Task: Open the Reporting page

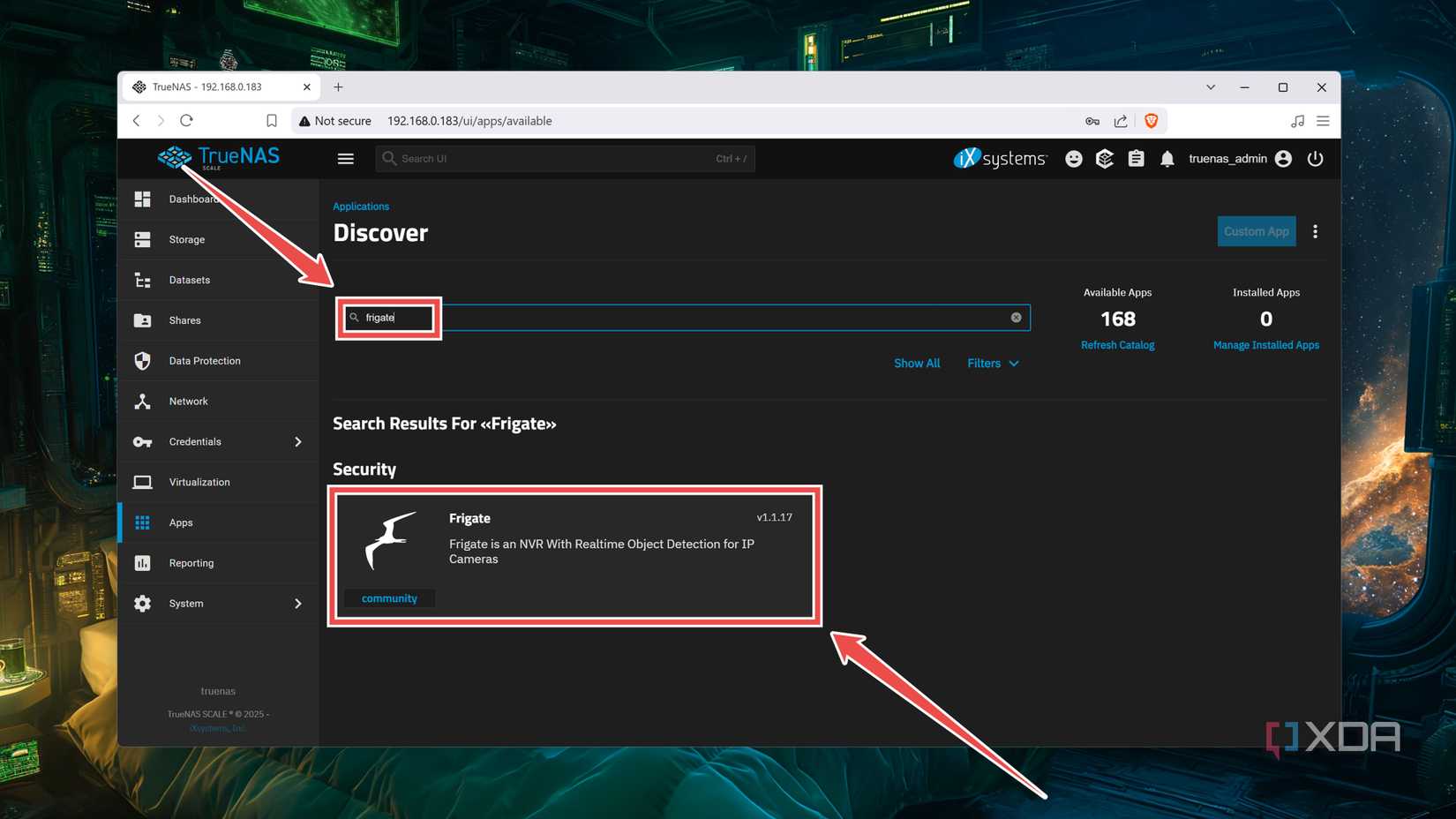Action: click(x=218, y=563)
